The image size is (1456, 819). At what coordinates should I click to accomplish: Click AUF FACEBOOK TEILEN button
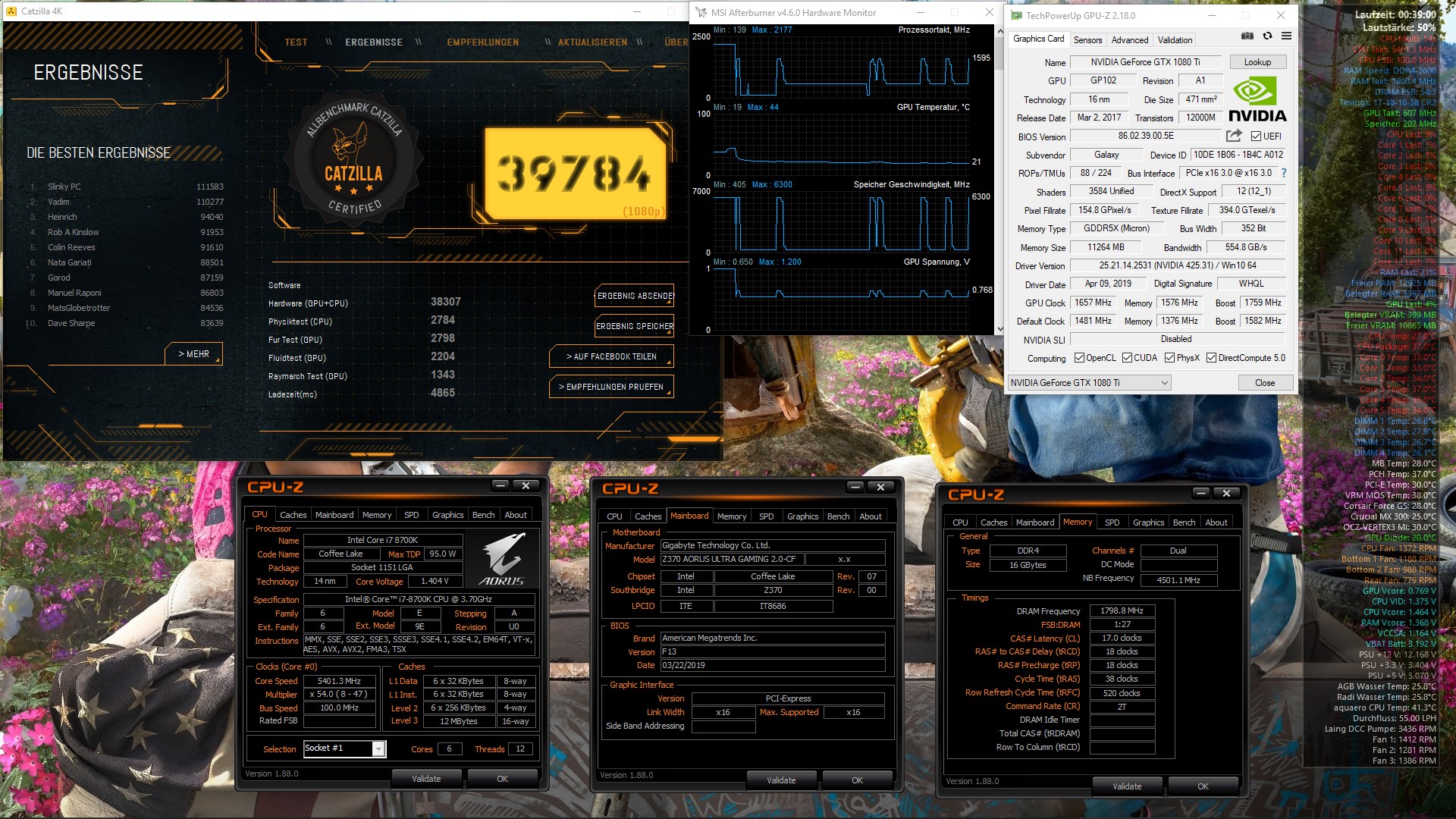pos(611,356)
